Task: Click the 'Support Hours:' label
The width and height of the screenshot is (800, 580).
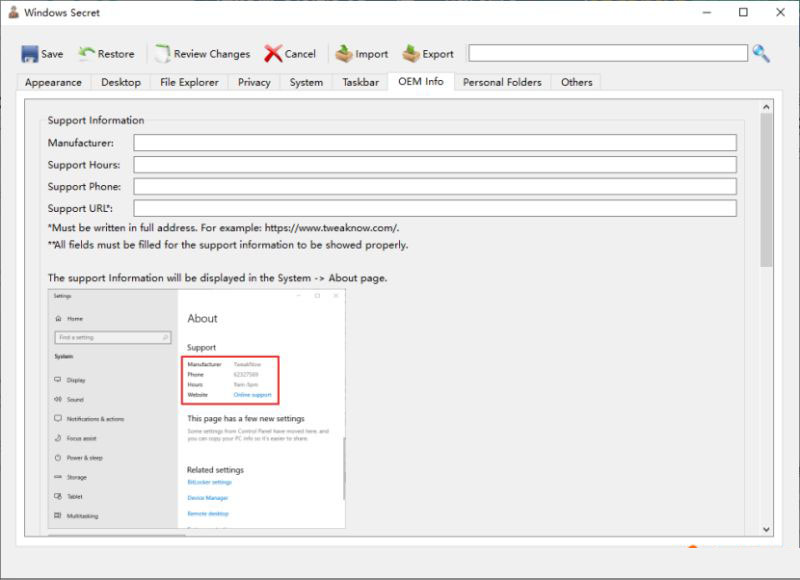Action: click(84, 165)
